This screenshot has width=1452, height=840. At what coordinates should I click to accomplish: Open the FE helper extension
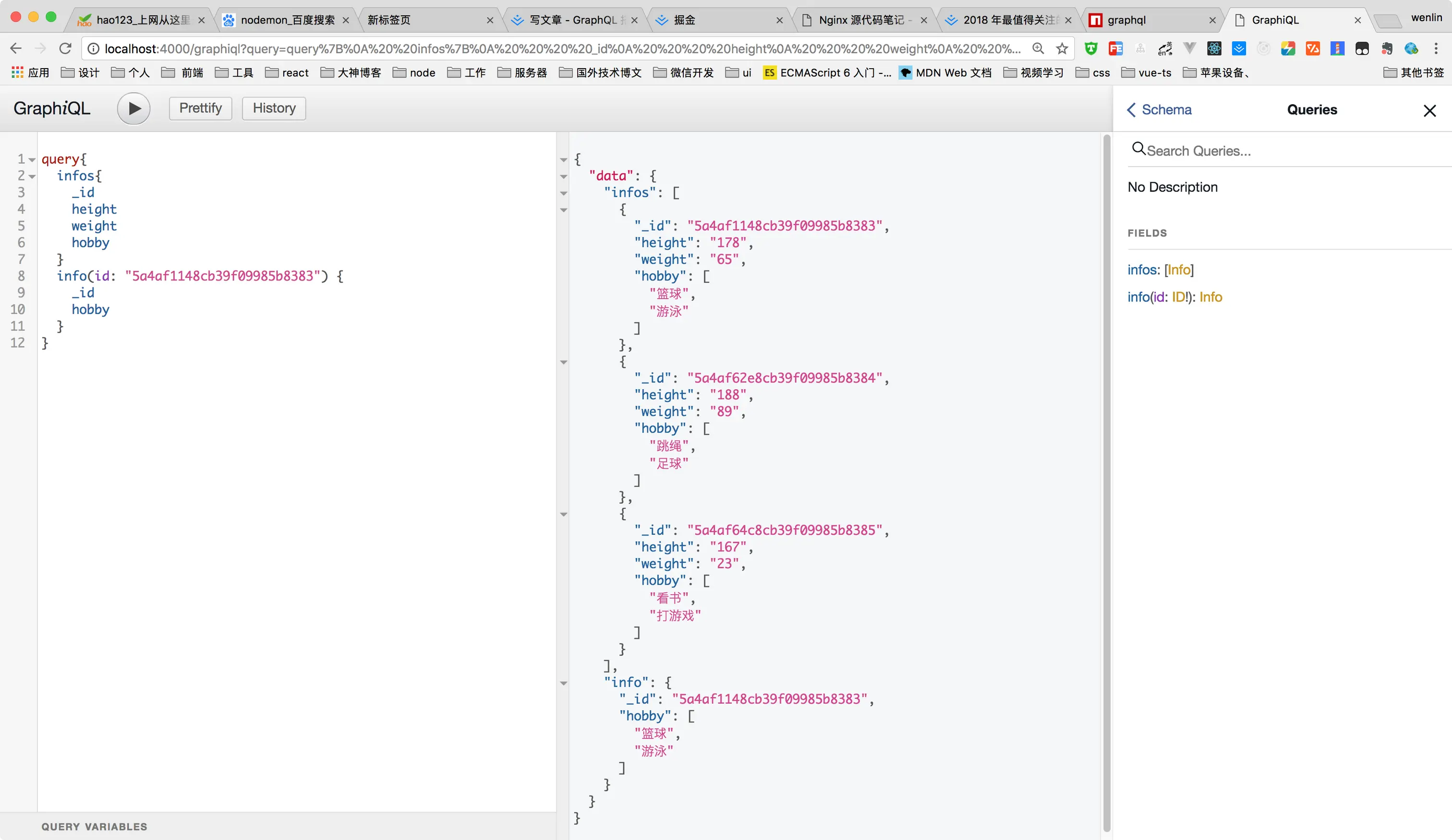(1115, 49)
